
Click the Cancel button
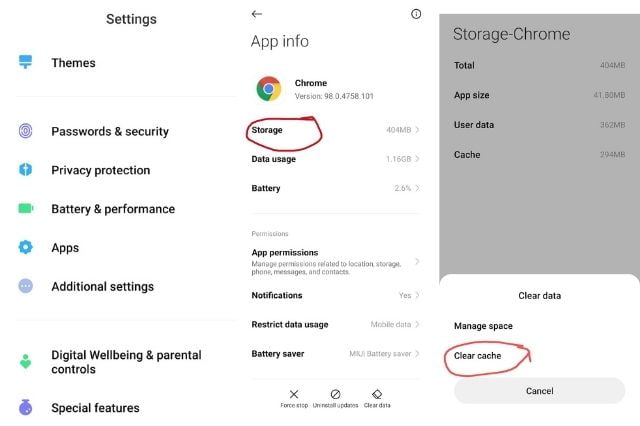point(539,391)
